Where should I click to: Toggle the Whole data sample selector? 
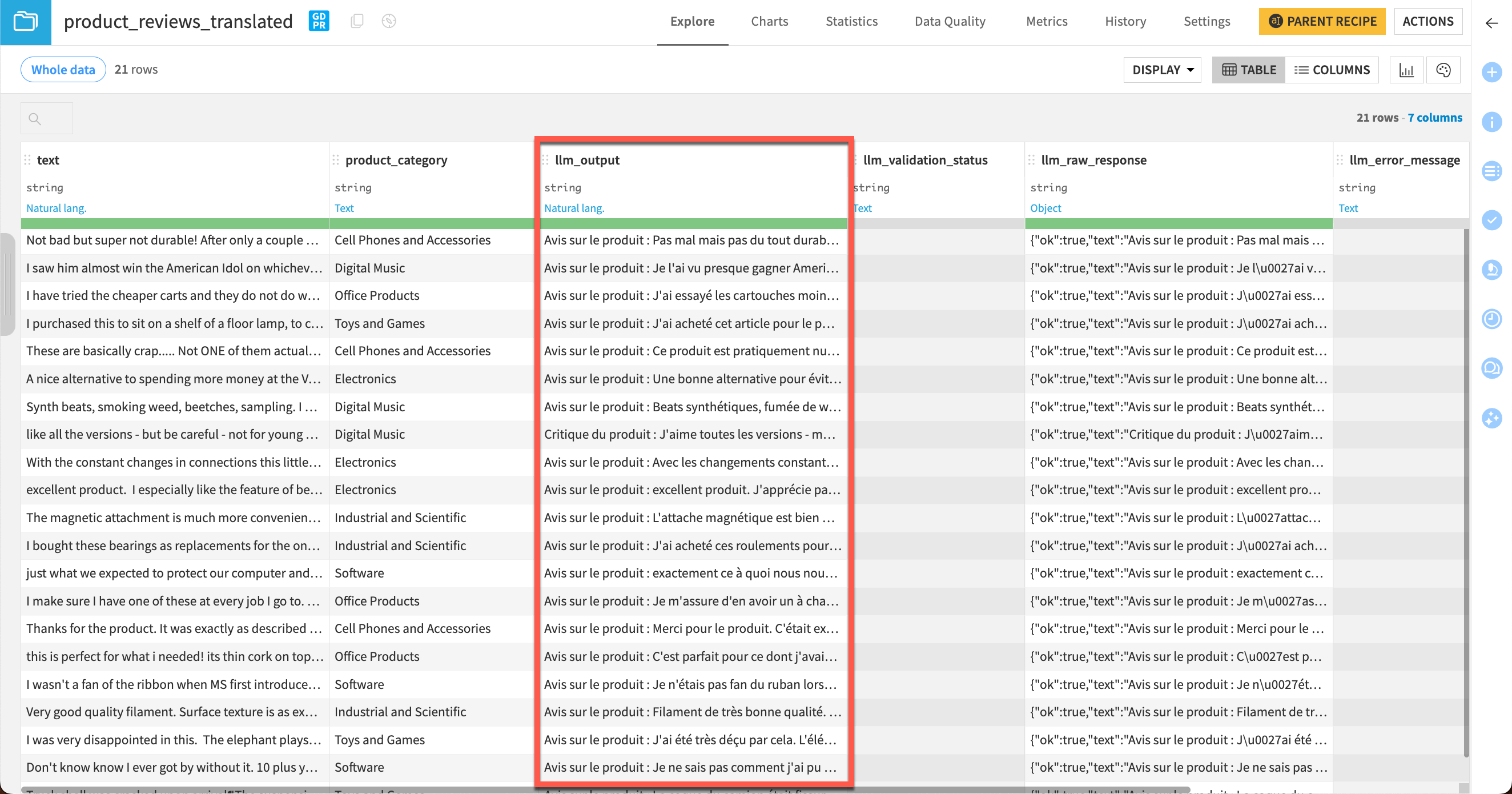63,69
